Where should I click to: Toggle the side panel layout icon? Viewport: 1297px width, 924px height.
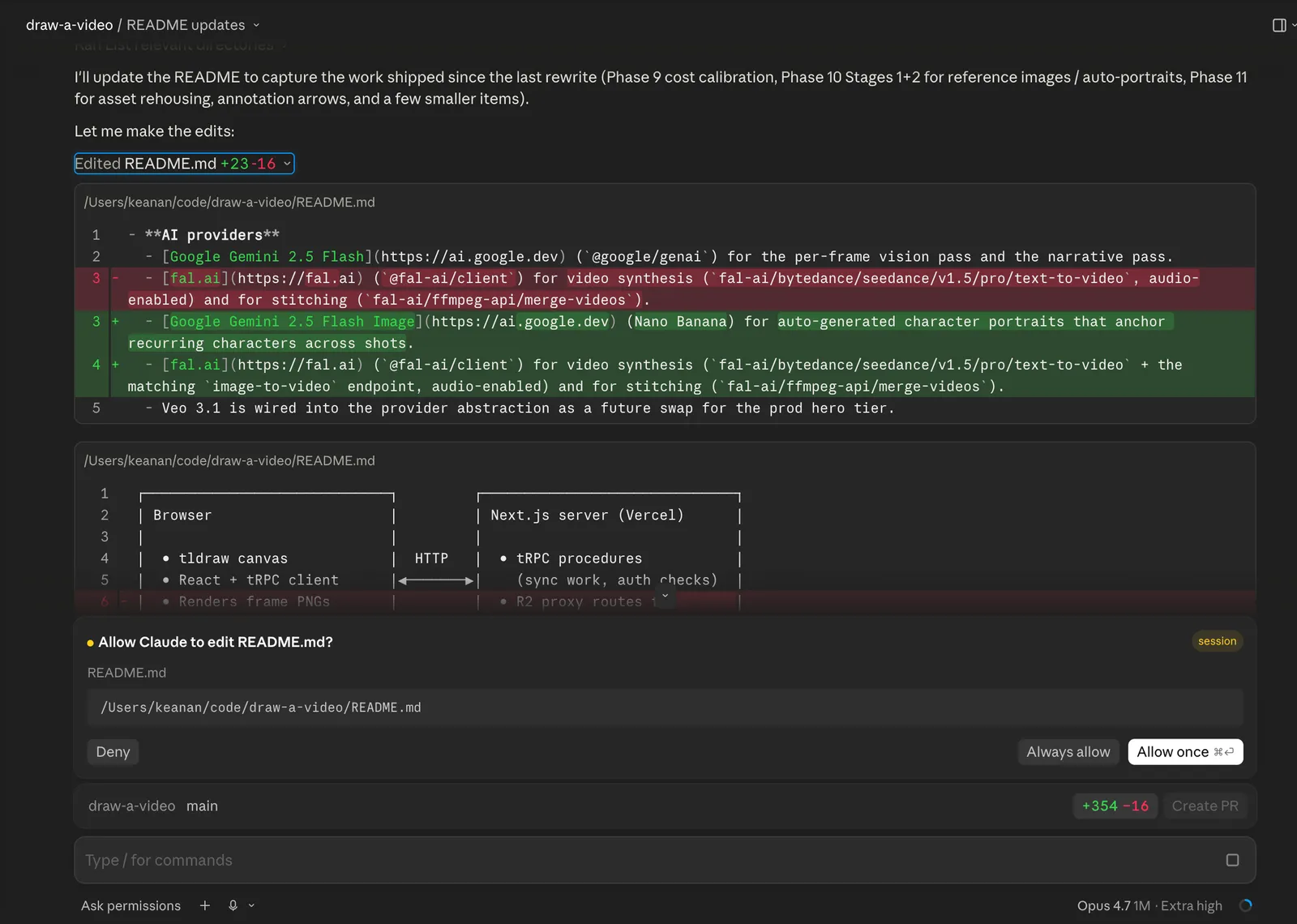(1279, 25)
